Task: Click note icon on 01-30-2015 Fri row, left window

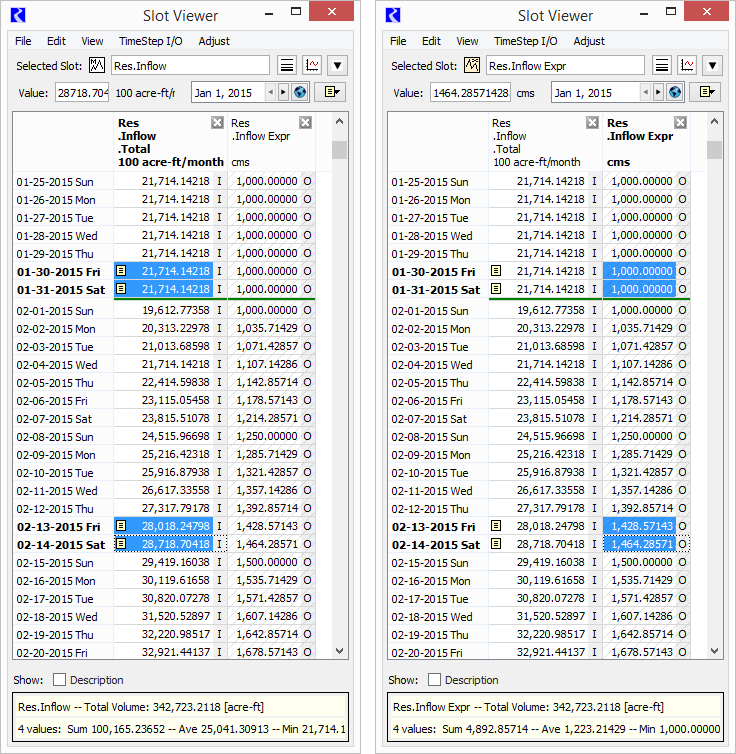Action: point(121,271)
